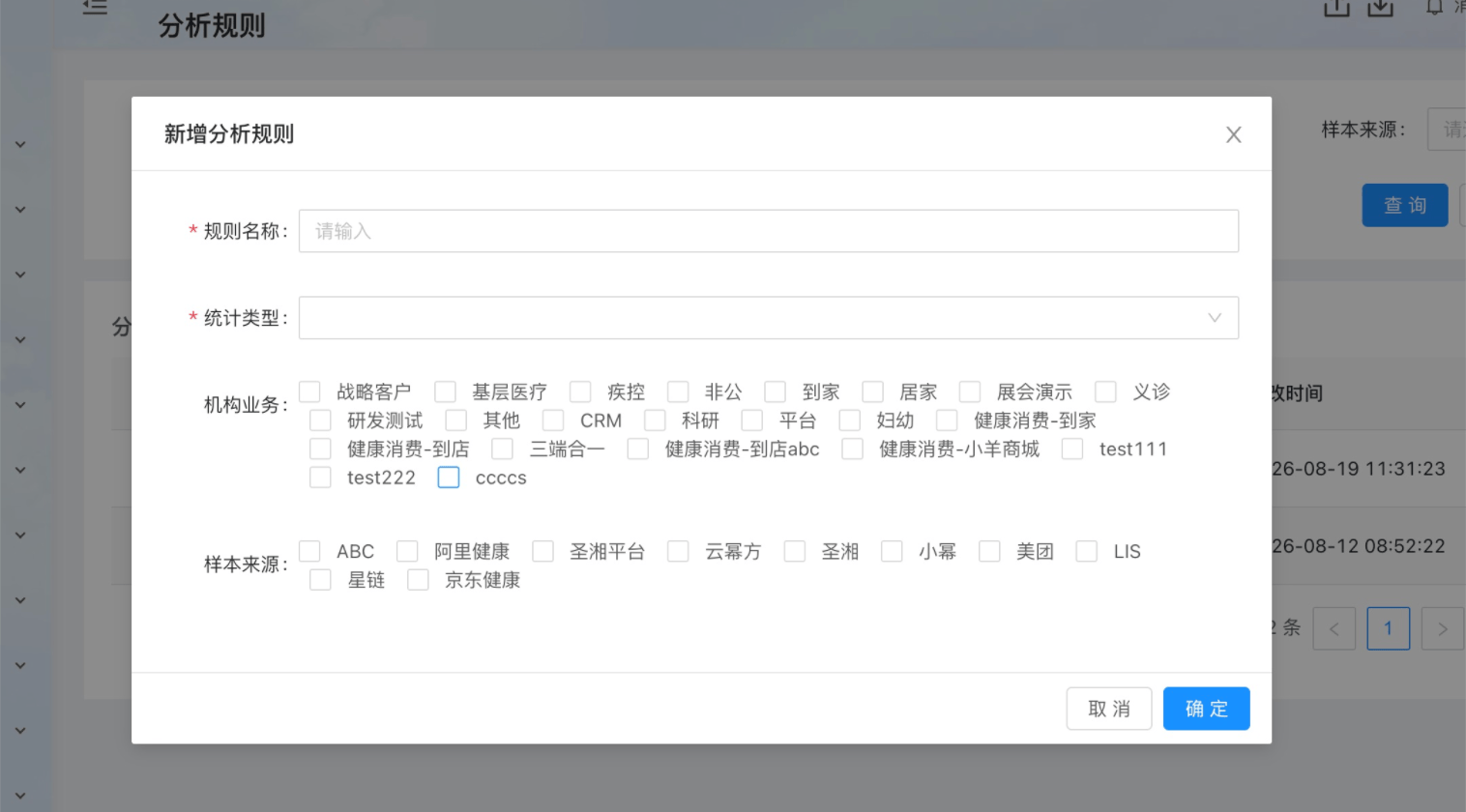Expand the first sidebar menu chevron
Screen dimensions: 1466x812
pos(20,145)
